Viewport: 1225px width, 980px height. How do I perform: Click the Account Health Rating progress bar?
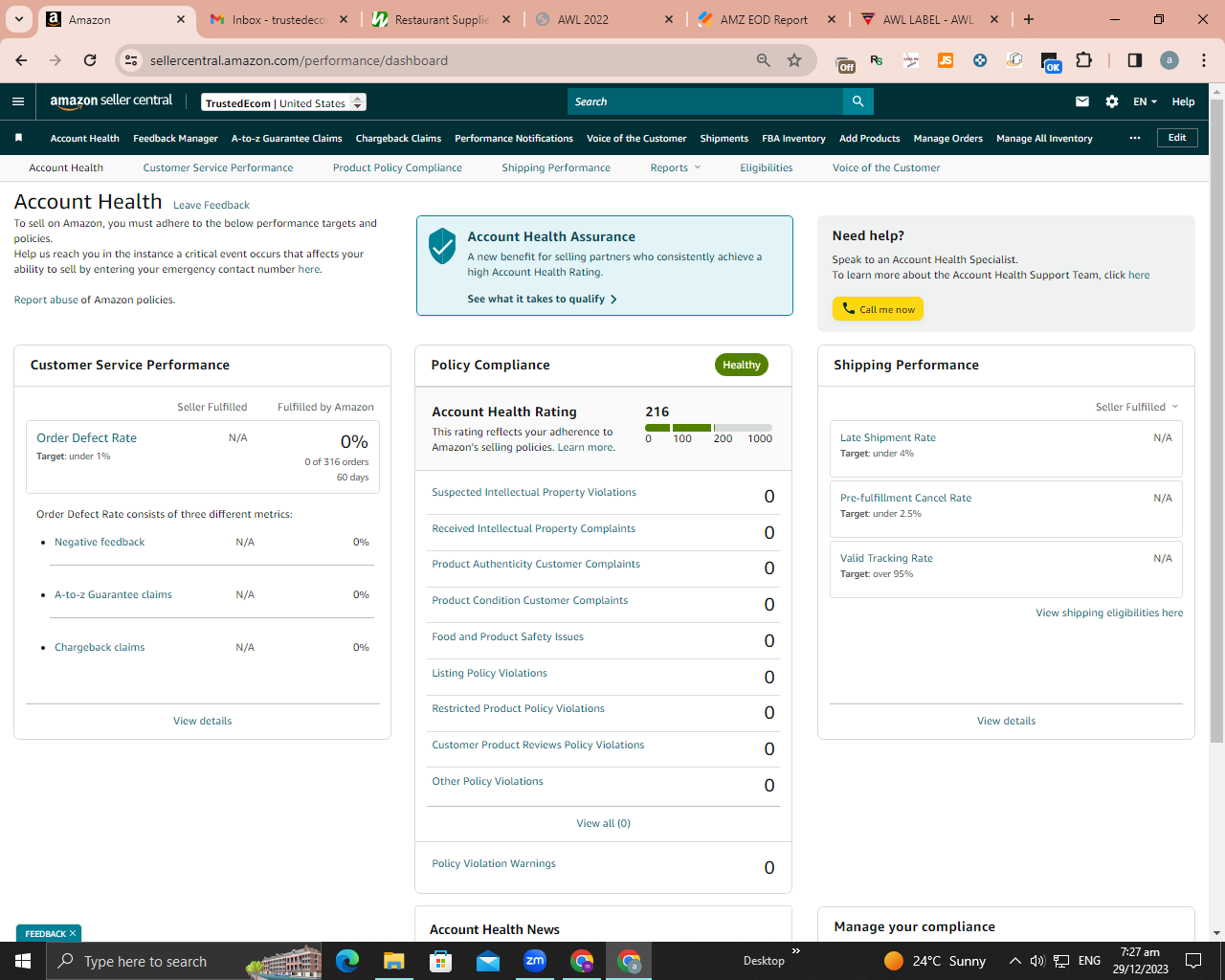point(708,428)
